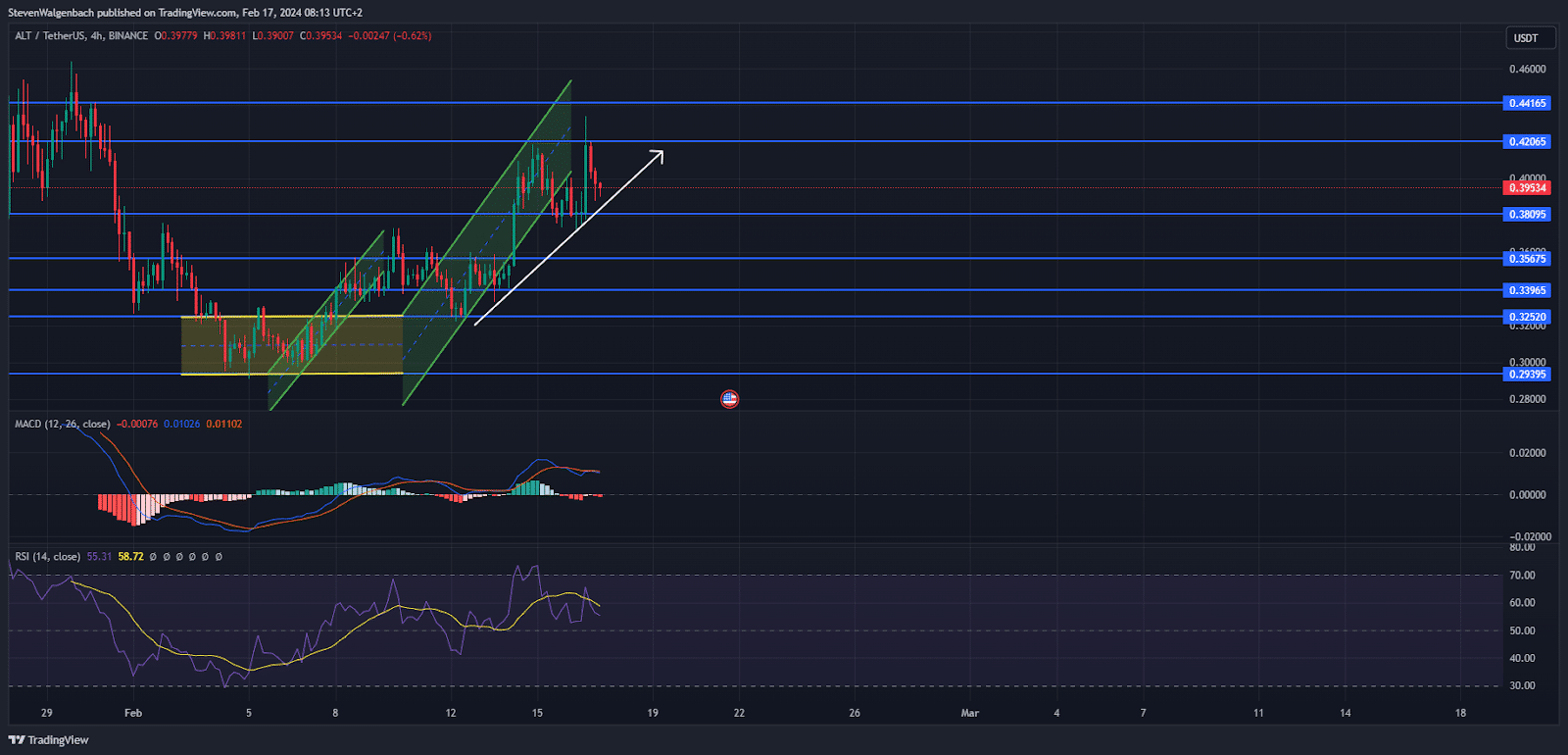This screenshot has height=755, width=1568.
Task: Click the 30.00 level on RSI axis
Action: [x=1522, y=685]
